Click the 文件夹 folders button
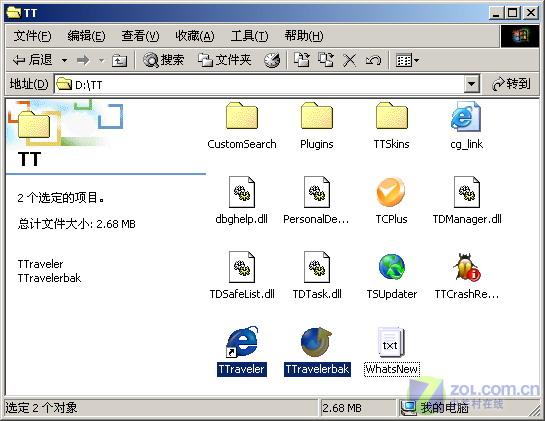 click(225, 60)
